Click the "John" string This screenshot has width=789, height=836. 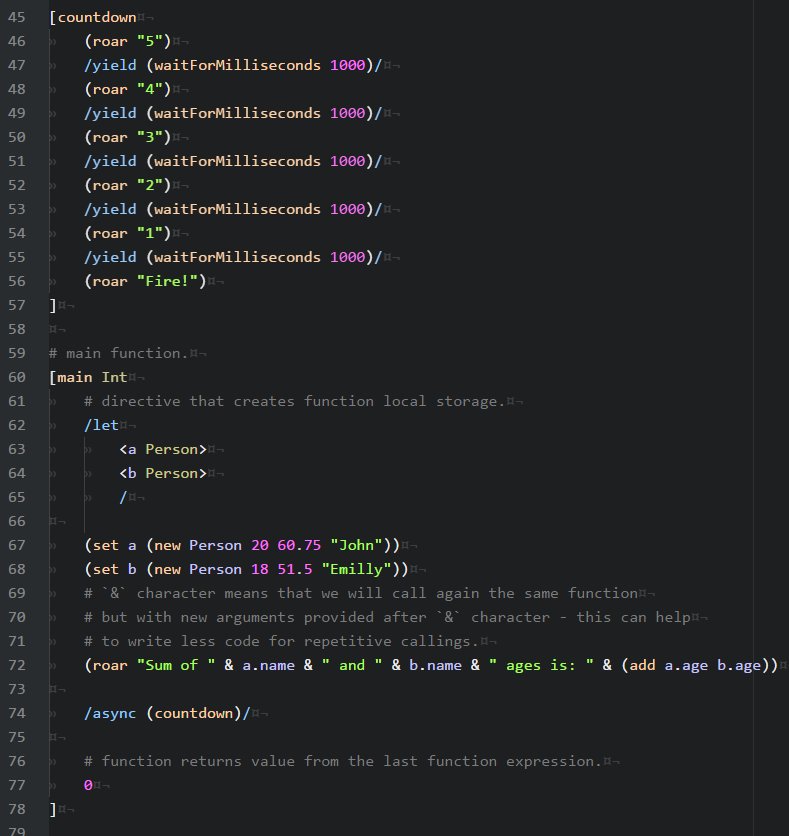point(357,545)
